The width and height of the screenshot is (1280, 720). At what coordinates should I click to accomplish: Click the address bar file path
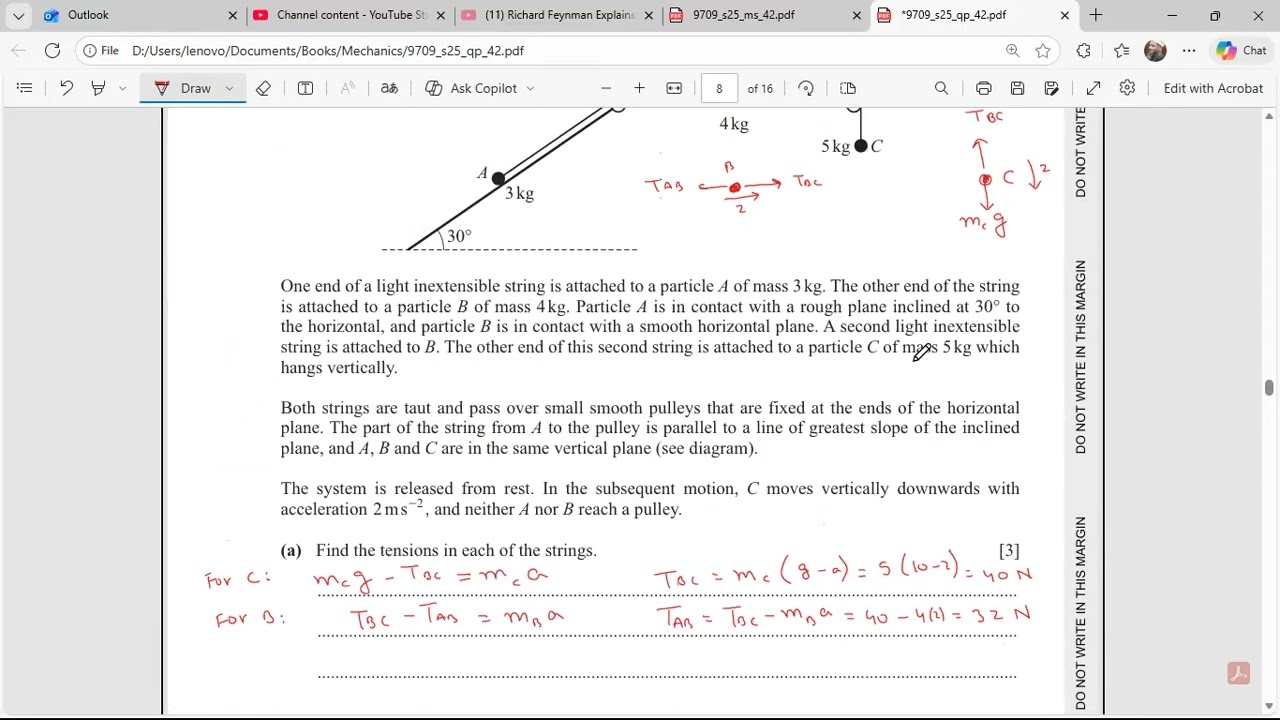point(328,50)
